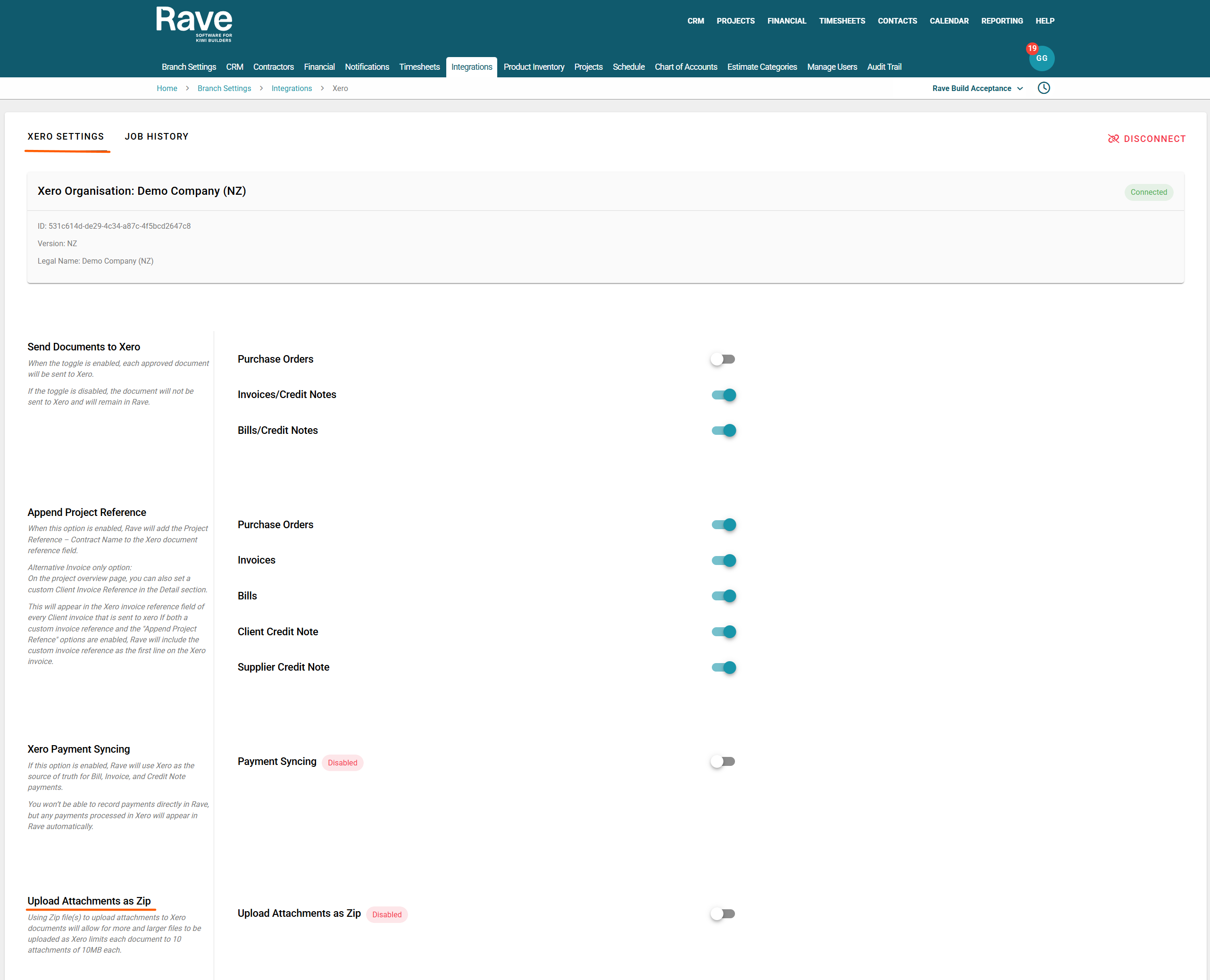Open the Chart of Accounts tab
This screenshot has width=1210, height=980.
click(x=685, y=67)
